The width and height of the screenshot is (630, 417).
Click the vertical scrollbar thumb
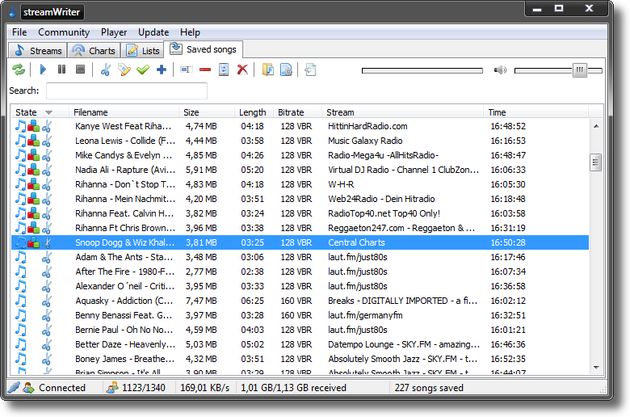click(x=596, y=162)
